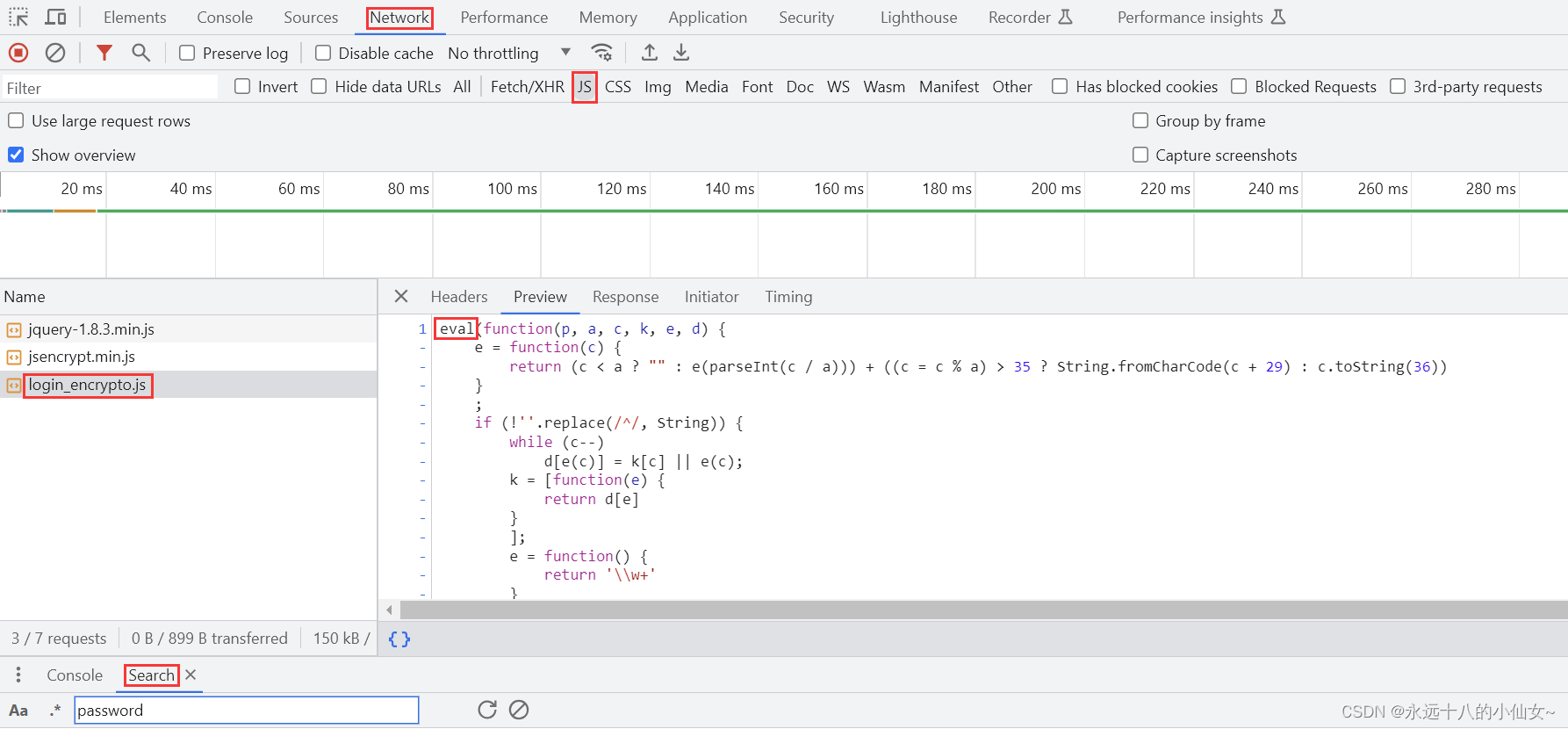Viewport: 1568px width, 729px height.
Task: Open drawer three-dot more options menu
Action: pos(18,675)
